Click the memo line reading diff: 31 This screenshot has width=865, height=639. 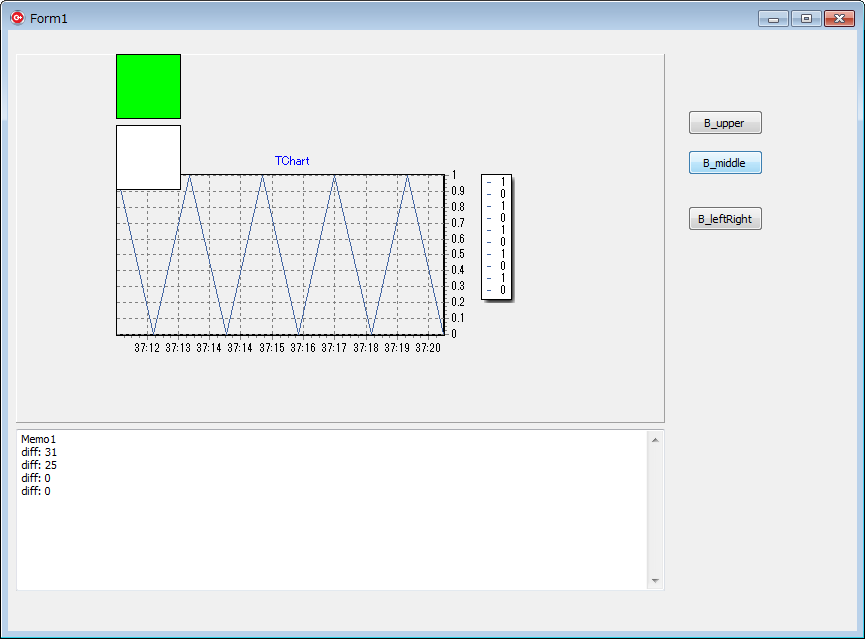point(42,452)
